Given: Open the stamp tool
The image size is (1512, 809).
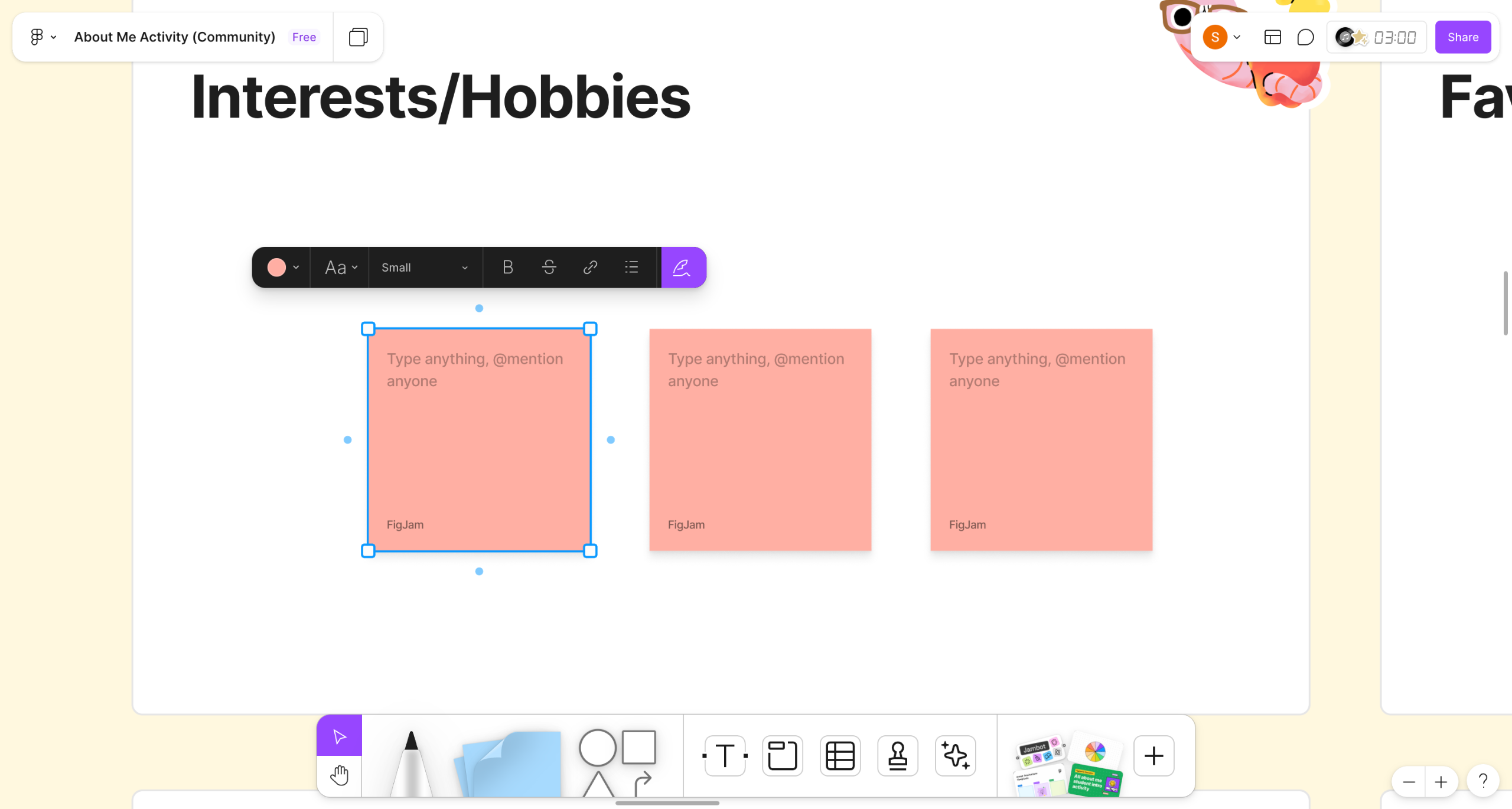Looking at the screenshot, I should (x=897, y=755).
